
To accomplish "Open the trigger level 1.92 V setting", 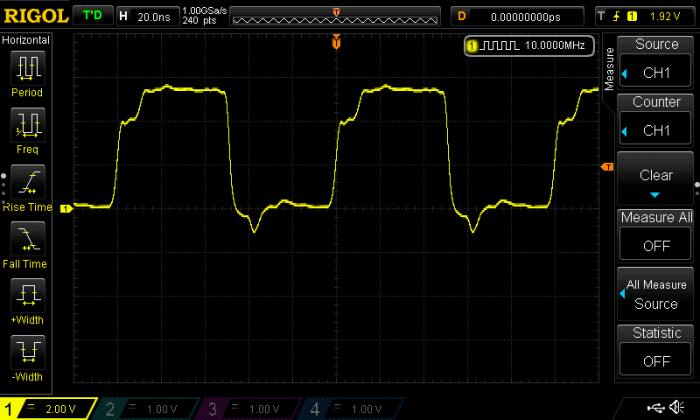I will (665, 17).
